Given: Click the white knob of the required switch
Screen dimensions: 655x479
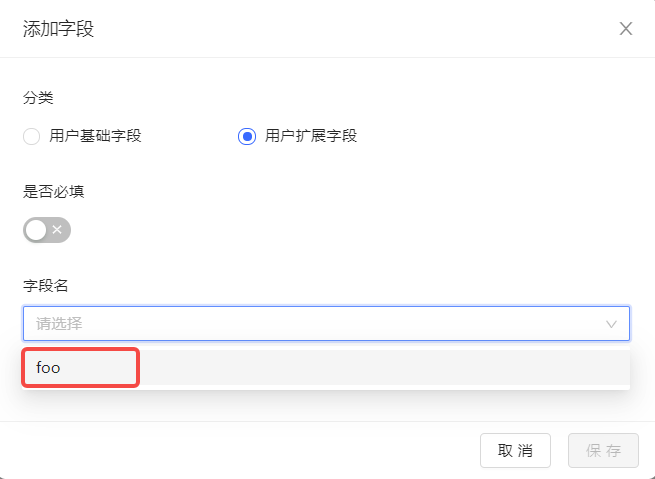Looking at the screenshot, I should coord(36,230).
